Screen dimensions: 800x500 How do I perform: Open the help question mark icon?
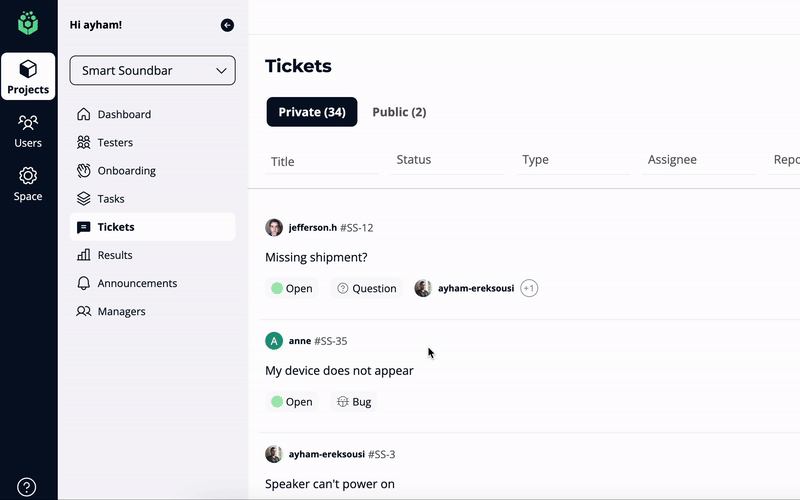27,487
